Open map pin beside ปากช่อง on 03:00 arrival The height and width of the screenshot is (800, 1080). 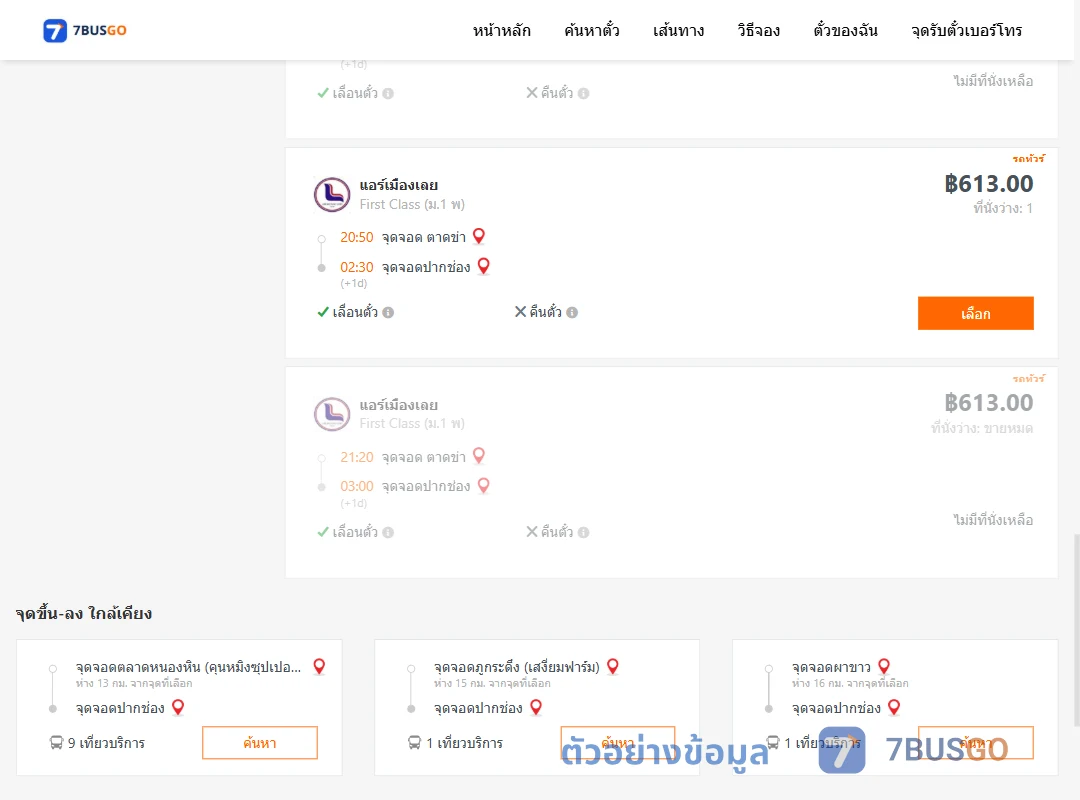484,486
